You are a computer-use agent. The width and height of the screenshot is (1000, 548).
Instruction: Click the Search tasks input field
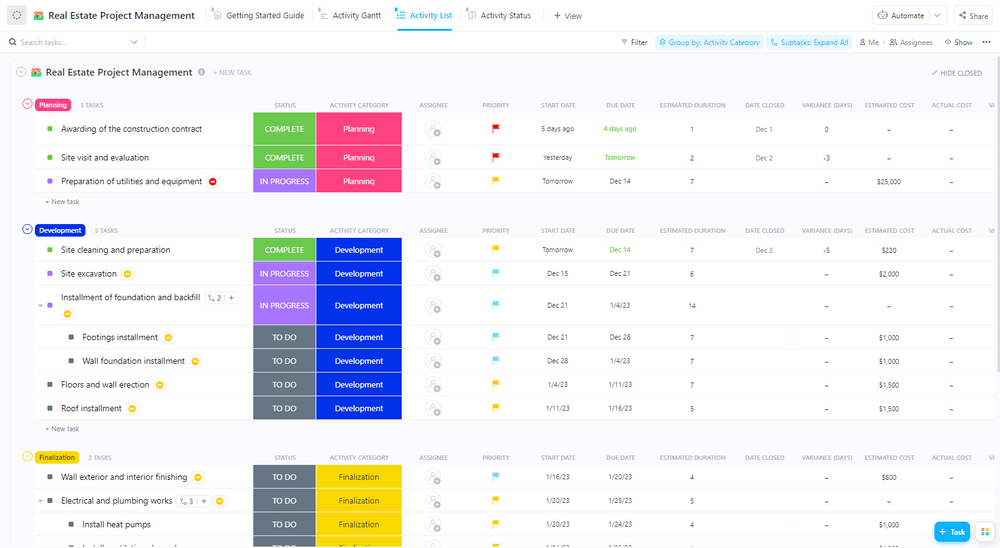pos(70,43)
